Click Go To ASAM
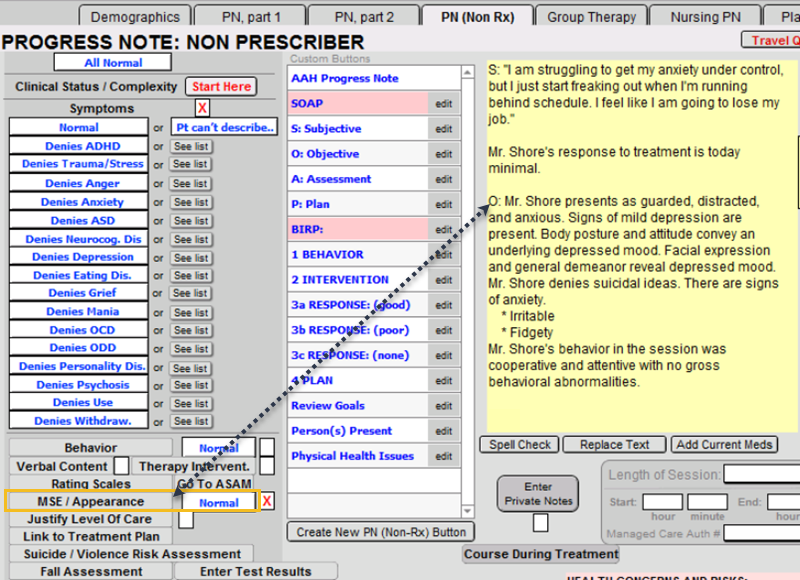 click(x=214, y=484)
